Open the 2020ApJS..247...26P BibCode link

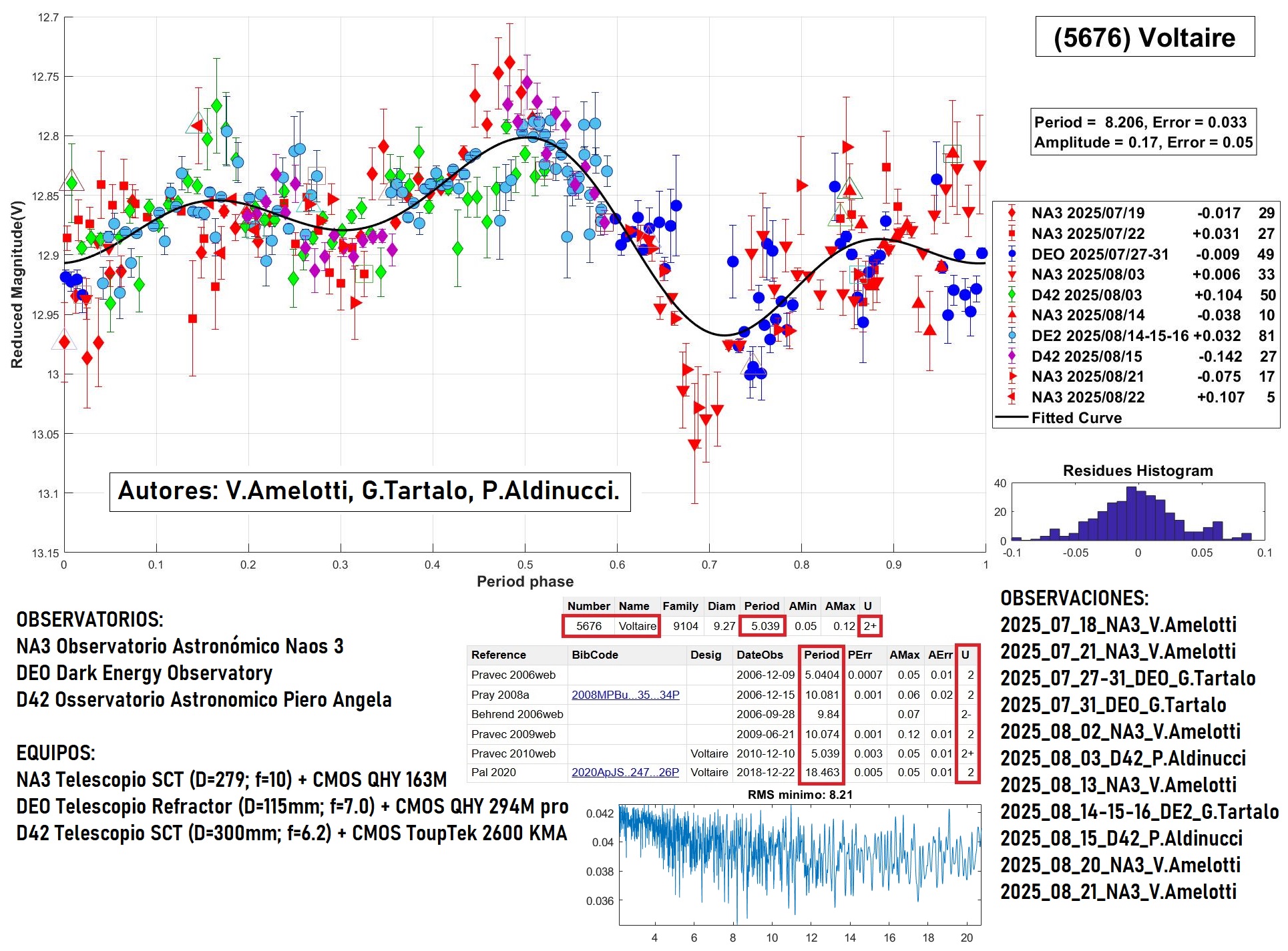[625, 772]
